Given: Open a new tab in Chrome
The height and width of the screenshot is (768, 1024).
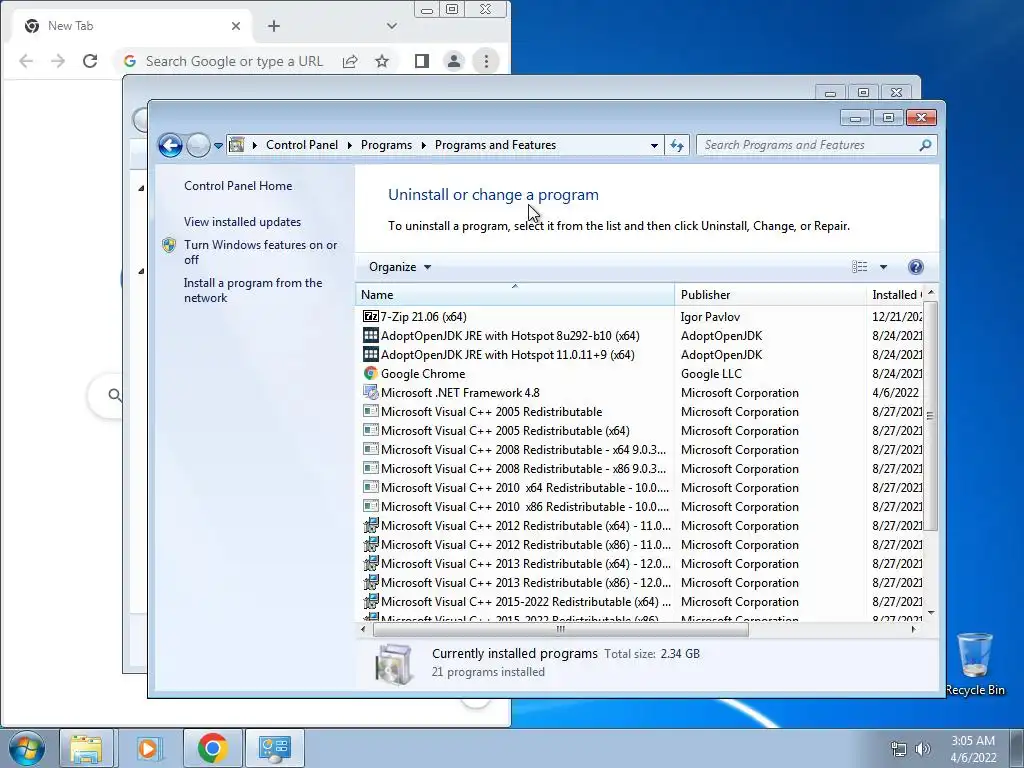Looking at the screenshot, I should 274,26.
